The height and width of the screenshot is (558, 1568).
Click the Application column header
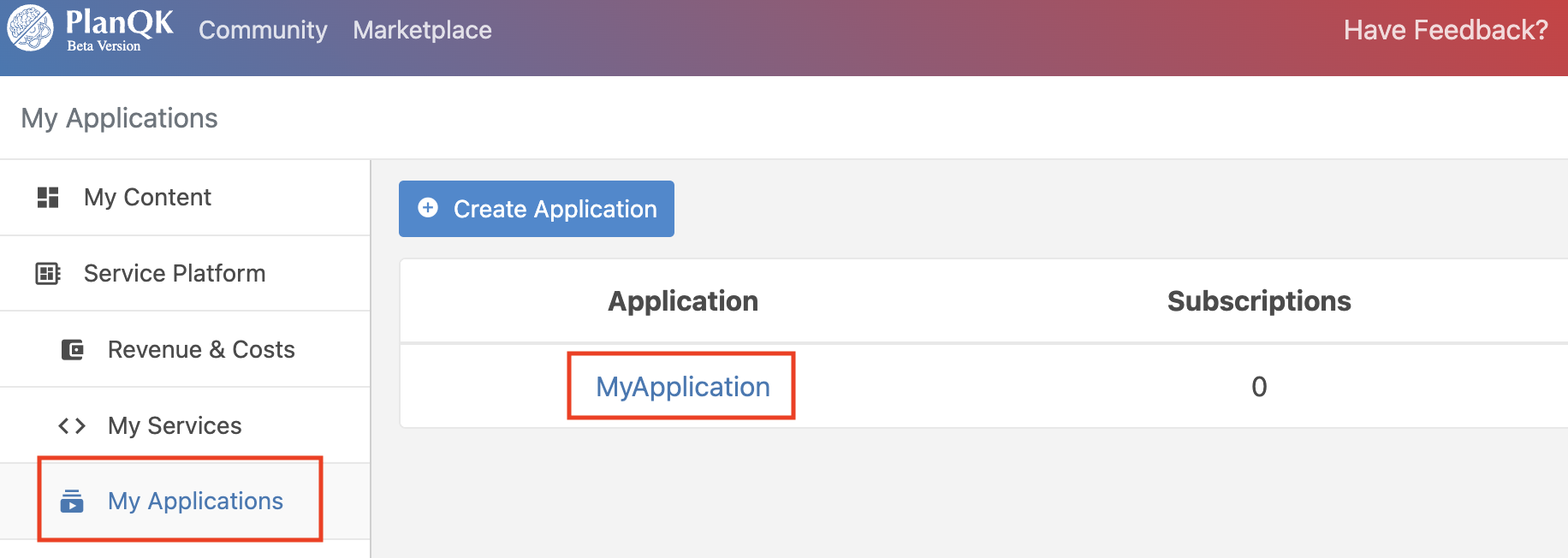coord(682,301)
